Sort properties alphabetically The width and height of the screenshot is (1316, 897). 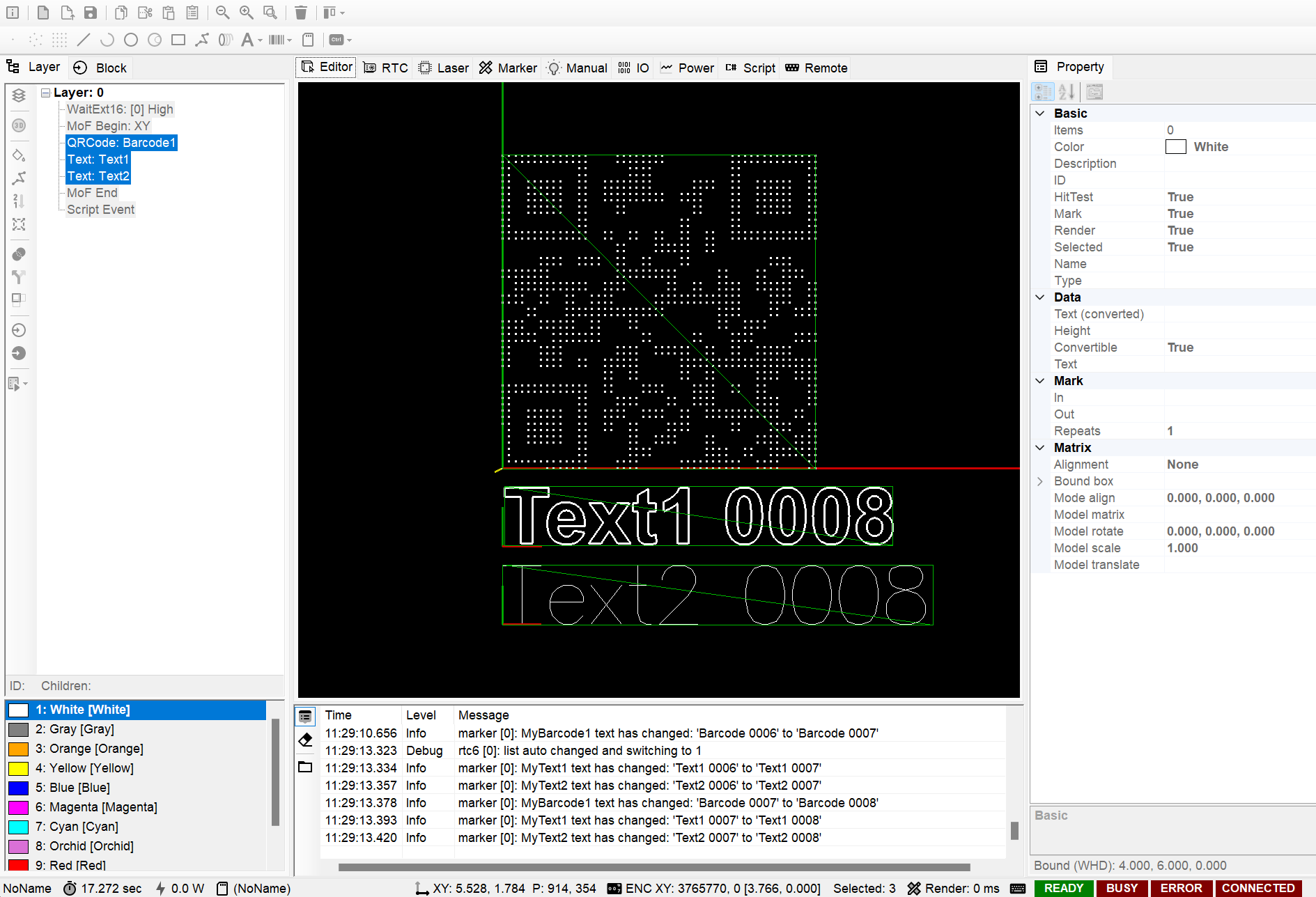(1067, 92)
